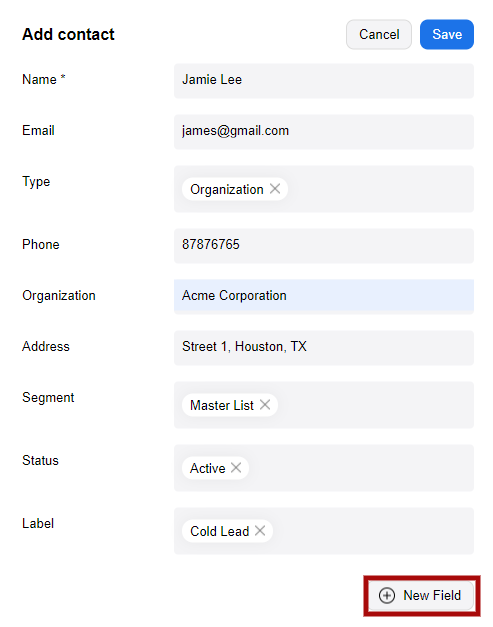493x627 pixels.
Task: Remove the Organization tag from Type
Action: 275,189
